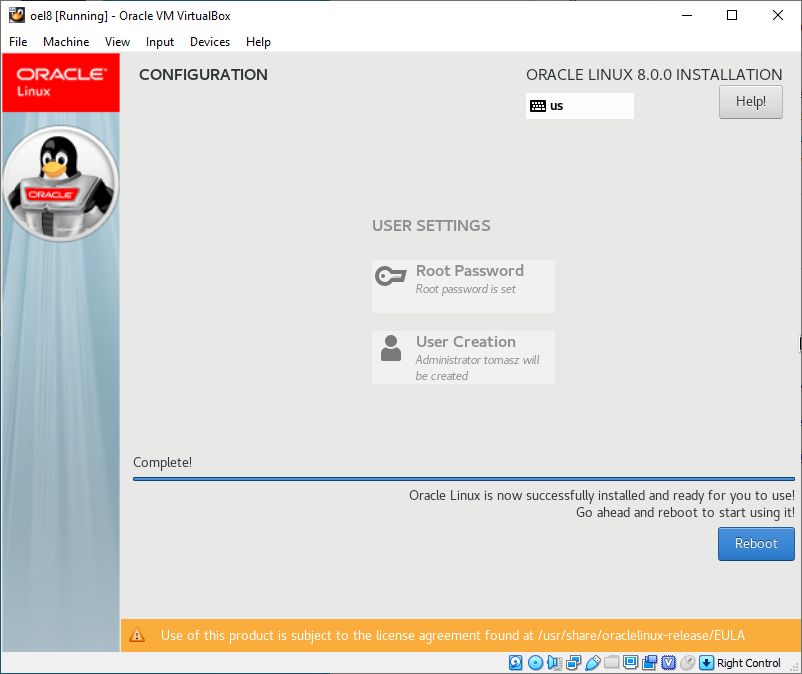This screenshot has width=802, height=674.
Task: Click the Complete! status text
Action: [162, 462]
